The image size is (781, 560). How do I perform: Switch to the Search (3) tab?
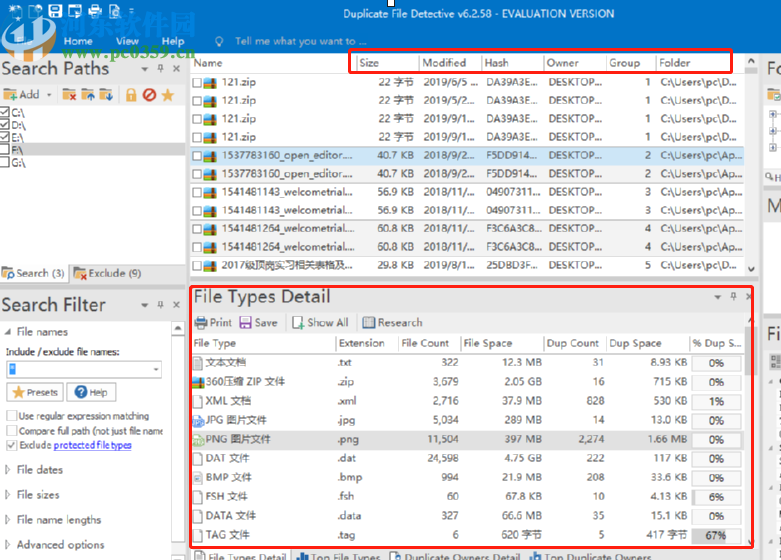point(34,273)
